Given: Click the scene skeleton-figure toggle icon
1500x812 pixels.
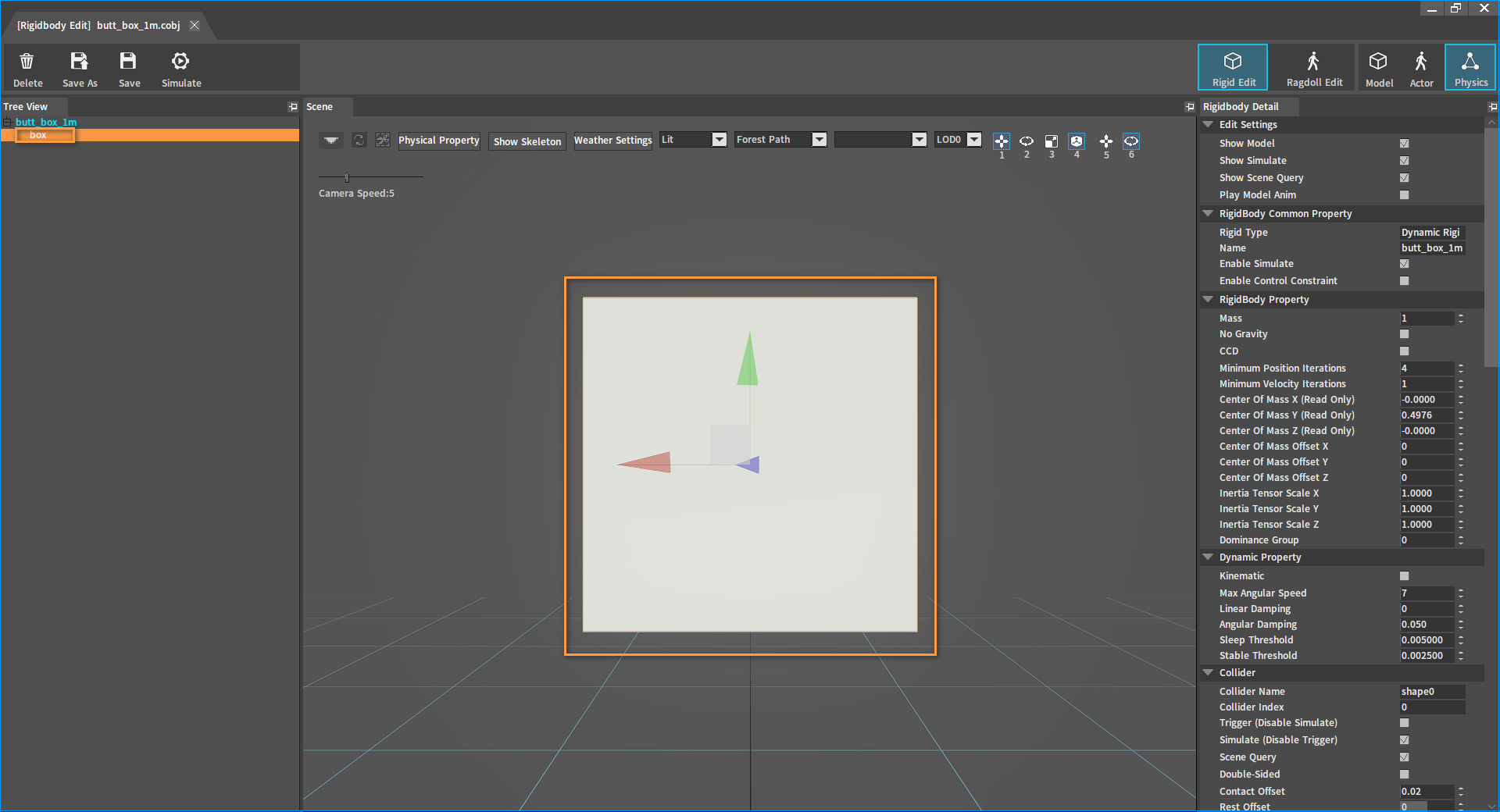Looking at the screenshot, I should pos(382,141).
